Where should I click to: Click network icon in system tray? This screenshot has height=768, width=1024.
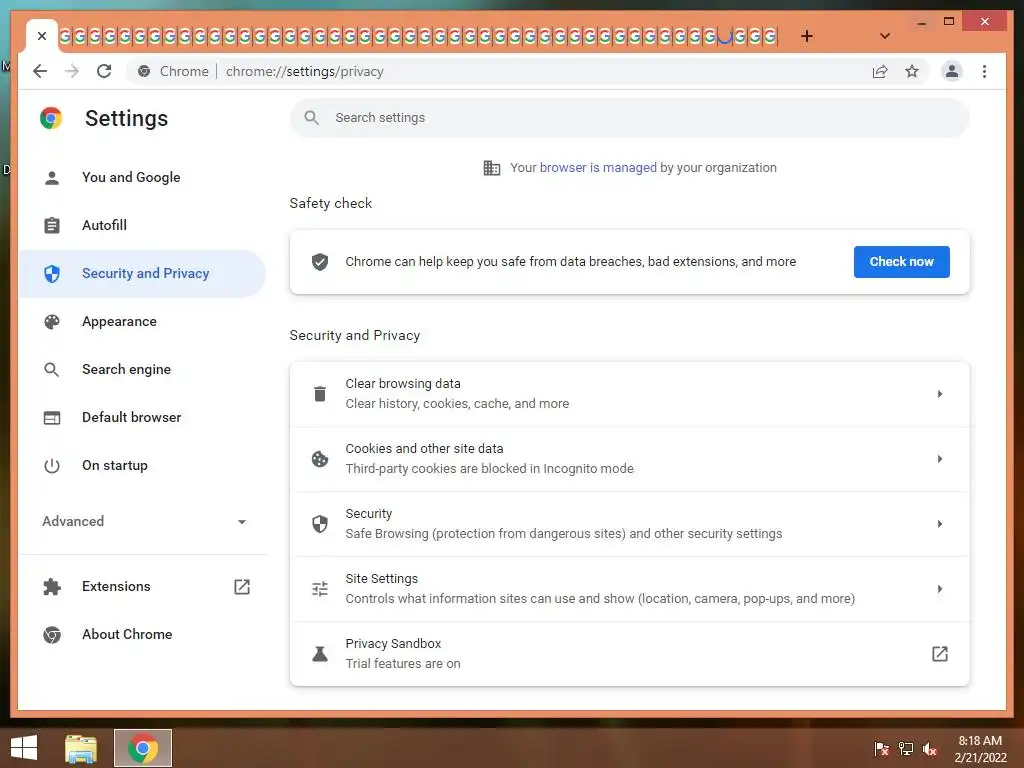tap(906, 748)
